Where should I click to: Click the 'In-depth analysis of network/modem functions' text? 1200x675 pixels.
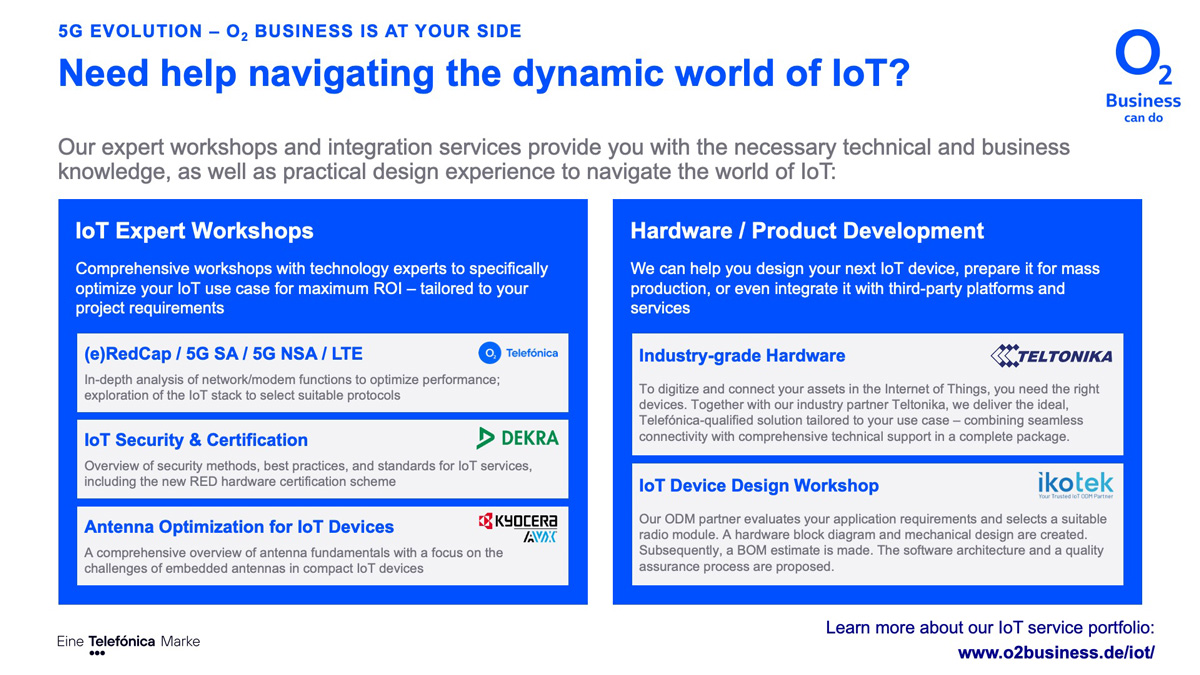click(292, 387)
